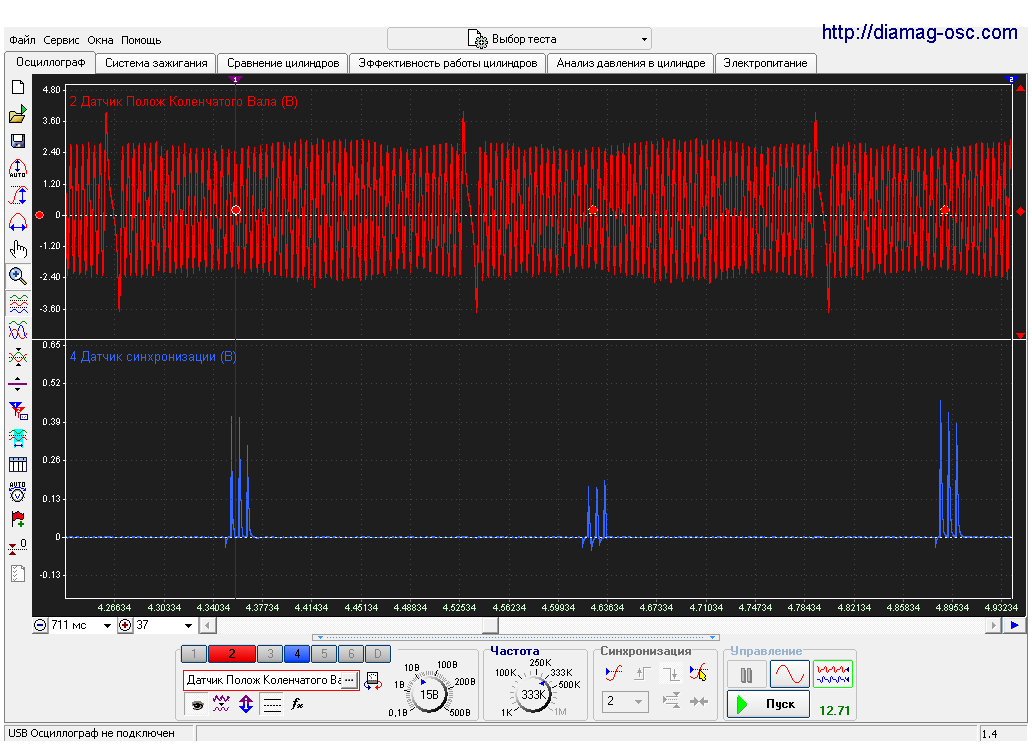The width and height of the screenshot is (1032, 746).
Task: Click the pause recording button
Action: [746, 675]
